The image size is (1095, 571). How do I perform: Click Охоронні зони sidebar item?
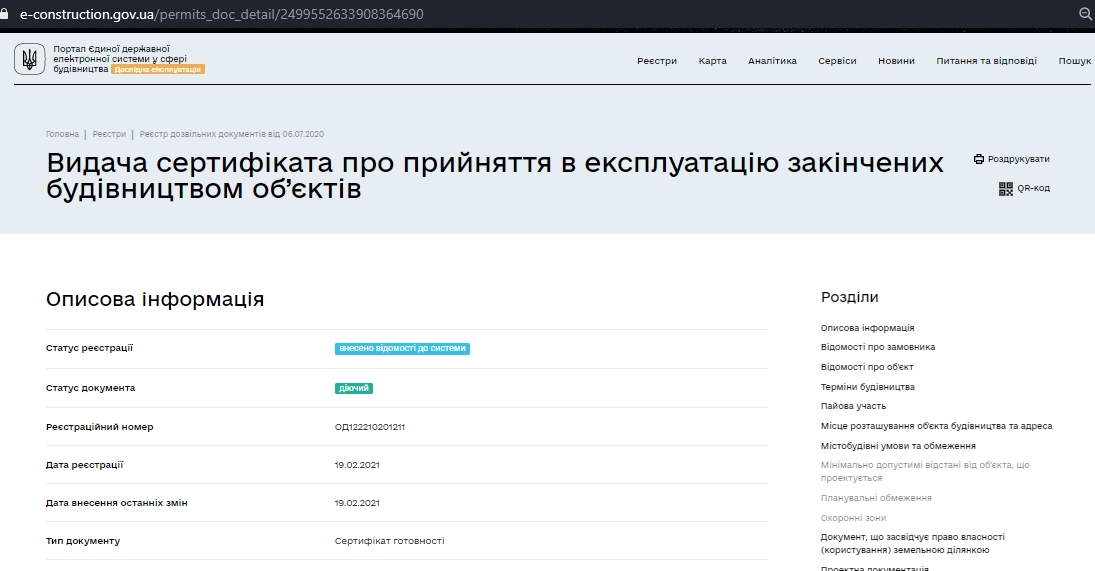pos(853,518)
